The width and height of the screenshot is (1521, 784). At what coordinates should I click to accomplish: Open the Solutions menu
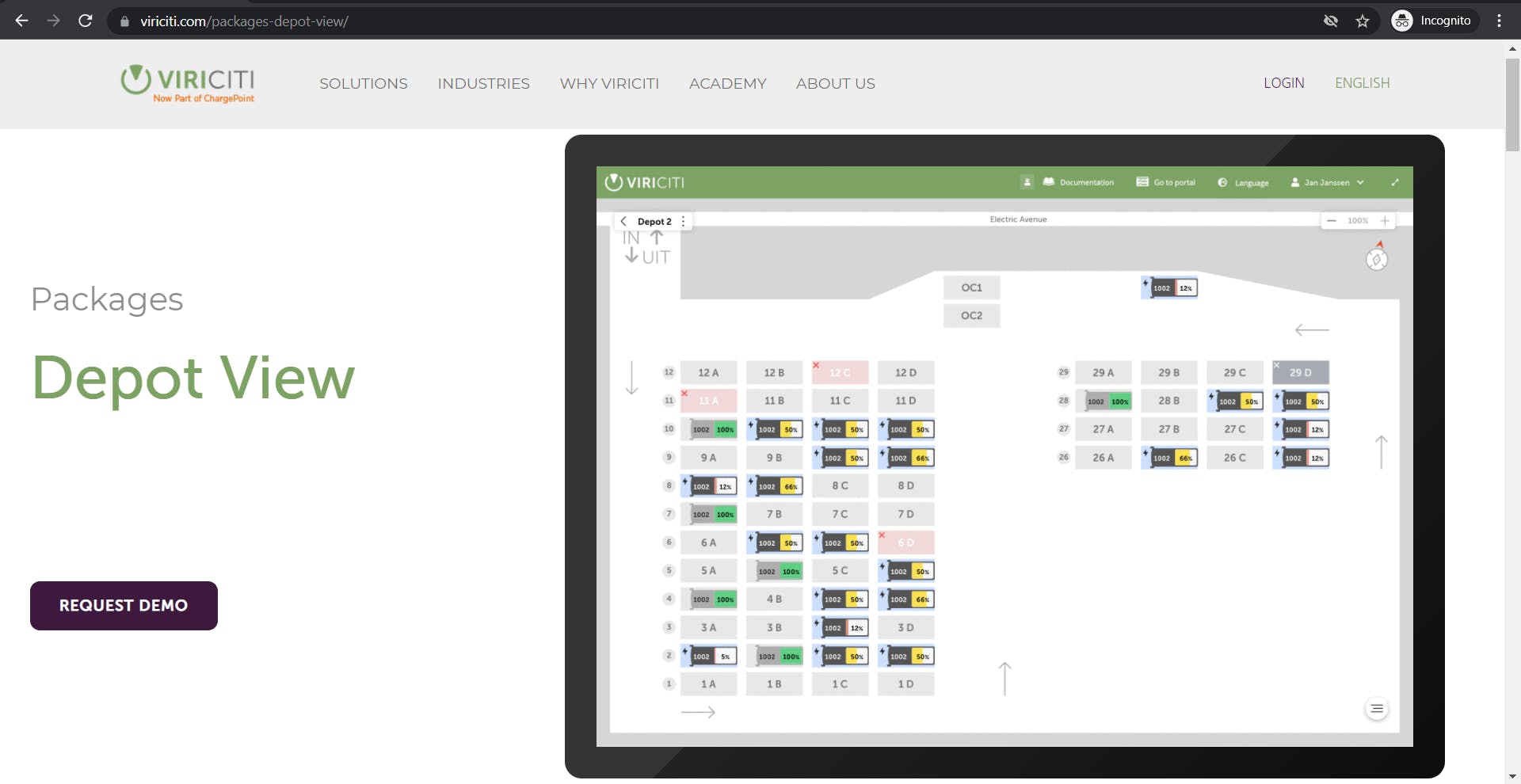click(364, 83)
